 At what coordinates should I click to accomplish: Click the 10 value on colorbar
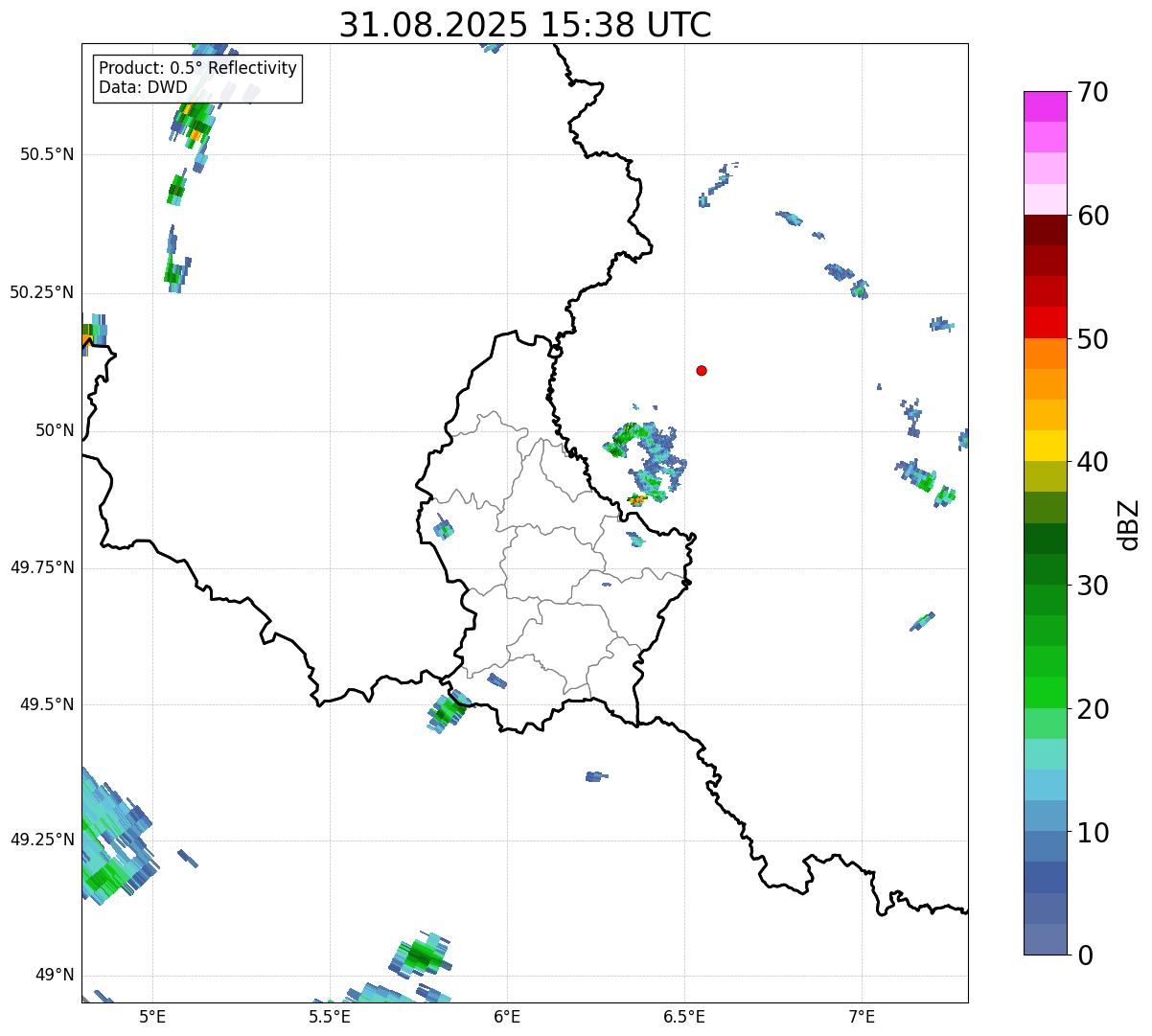(1093, 832)
